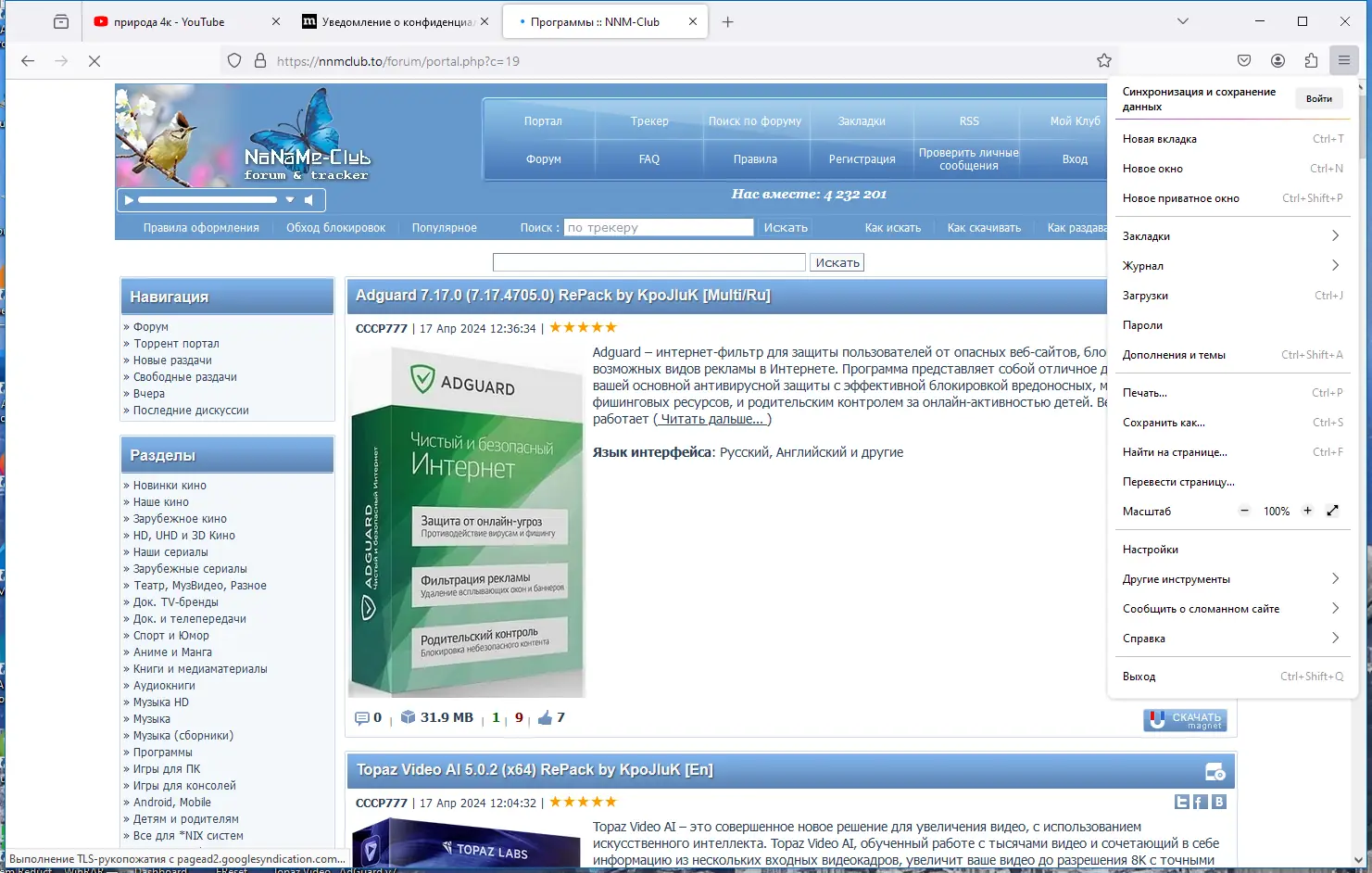Click Войти button in sync section
1372x873 pixels.
point(1319,99)
